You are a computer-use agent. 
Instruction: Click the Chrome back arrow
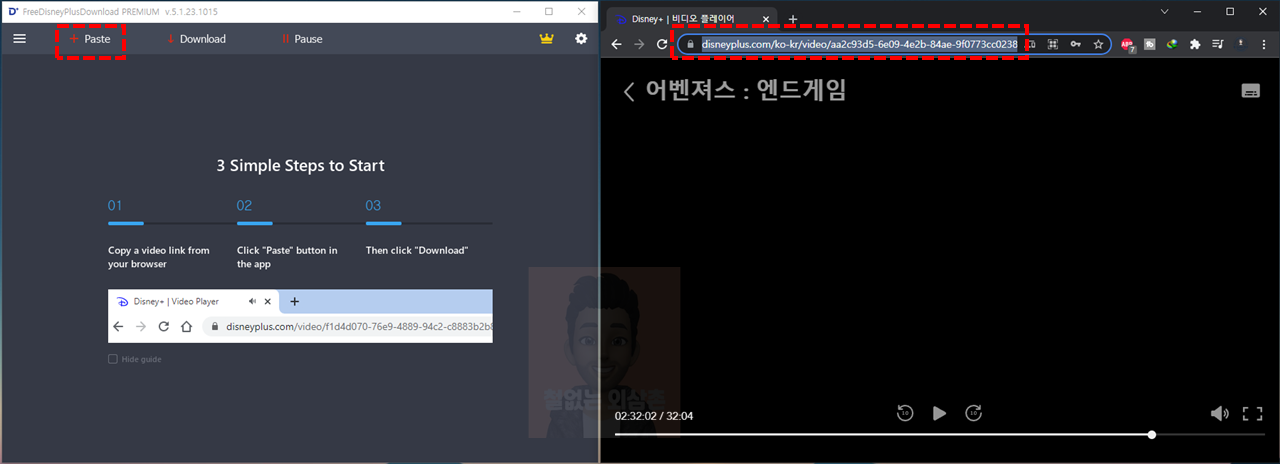click(x=617, y=44)
